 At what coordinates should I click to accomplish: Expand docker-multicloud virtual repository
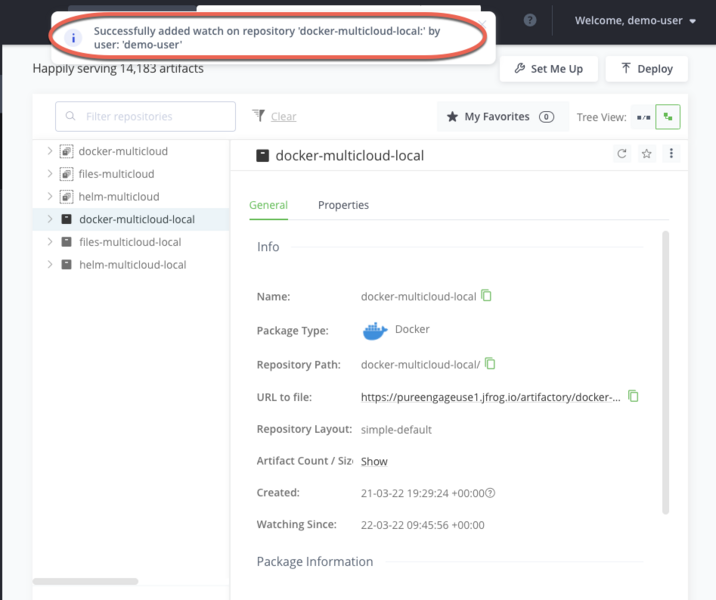[50, 151]
